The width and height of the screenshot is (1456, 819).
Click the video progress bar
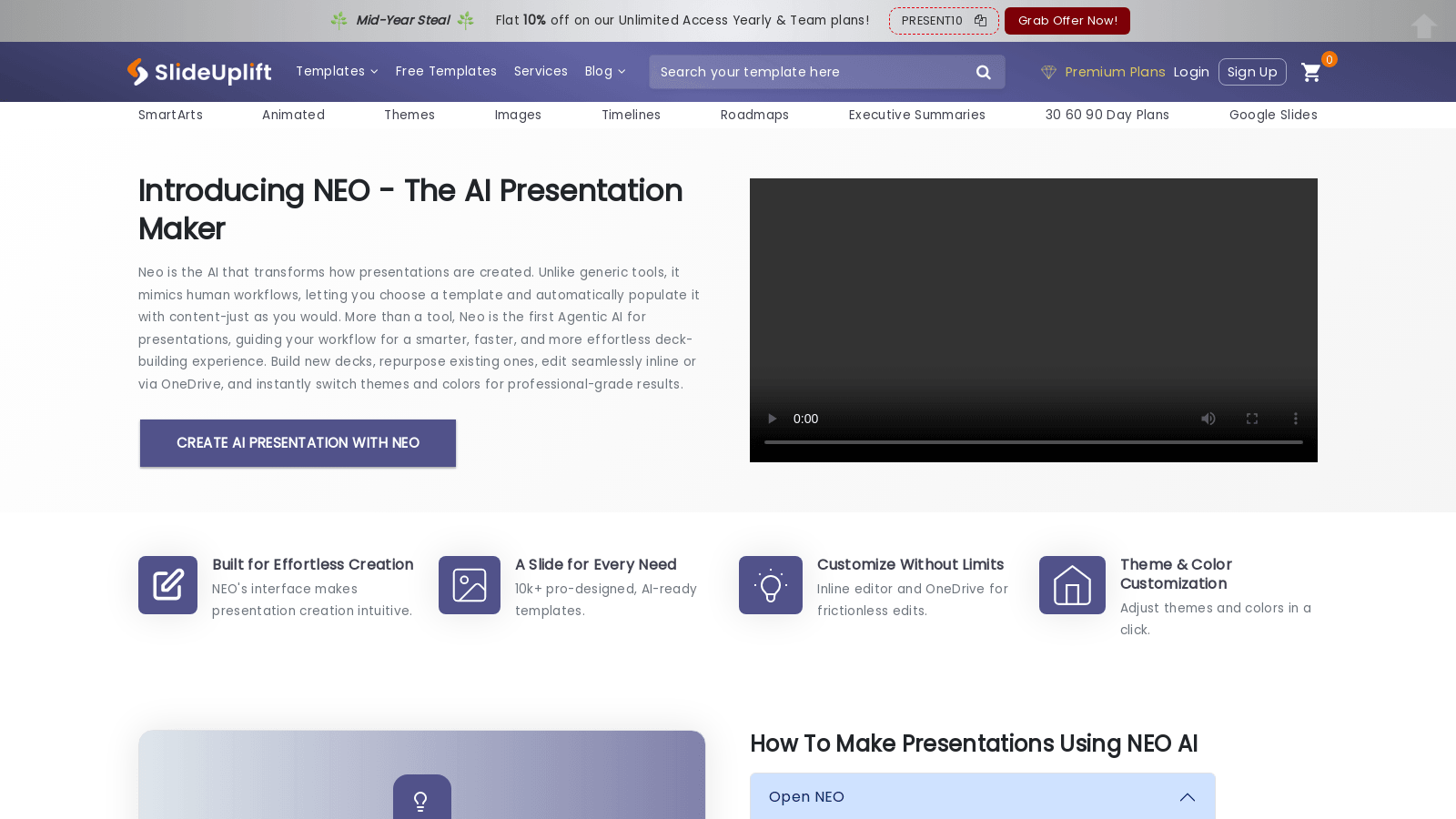pyautogui.click(x=1033, y=442)
